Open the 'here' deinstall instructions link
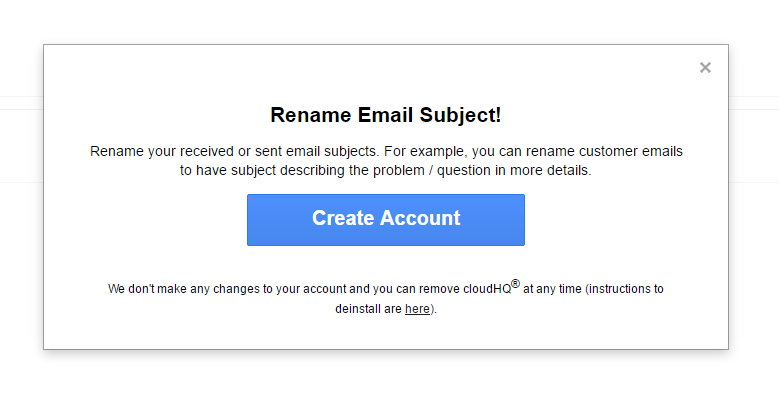The width and height of the screenshot is (779, 400). tap(417, 309)
